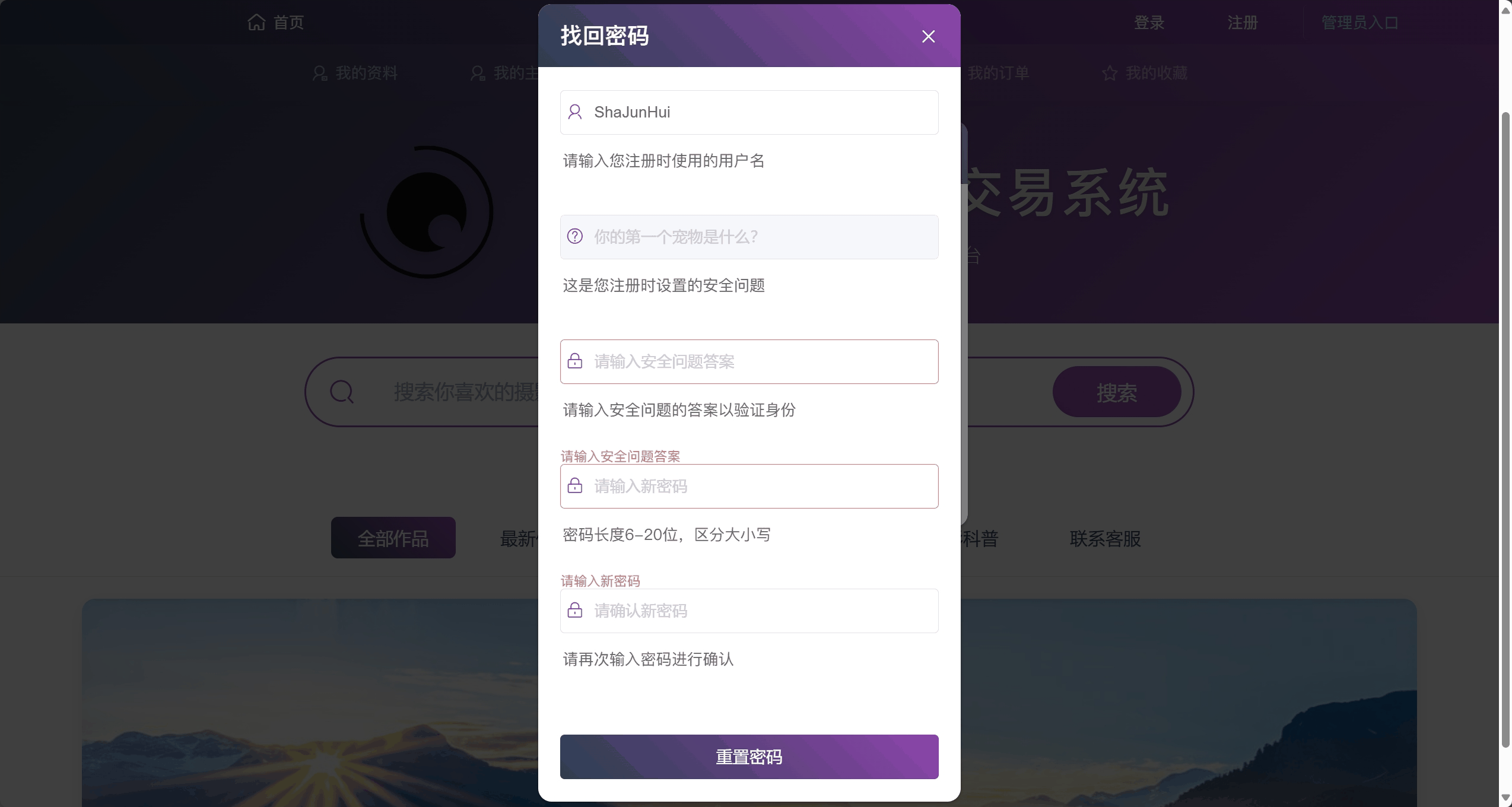
Task: Click the profile icon beside 我的资料
Action: click(x=320, y=73)
